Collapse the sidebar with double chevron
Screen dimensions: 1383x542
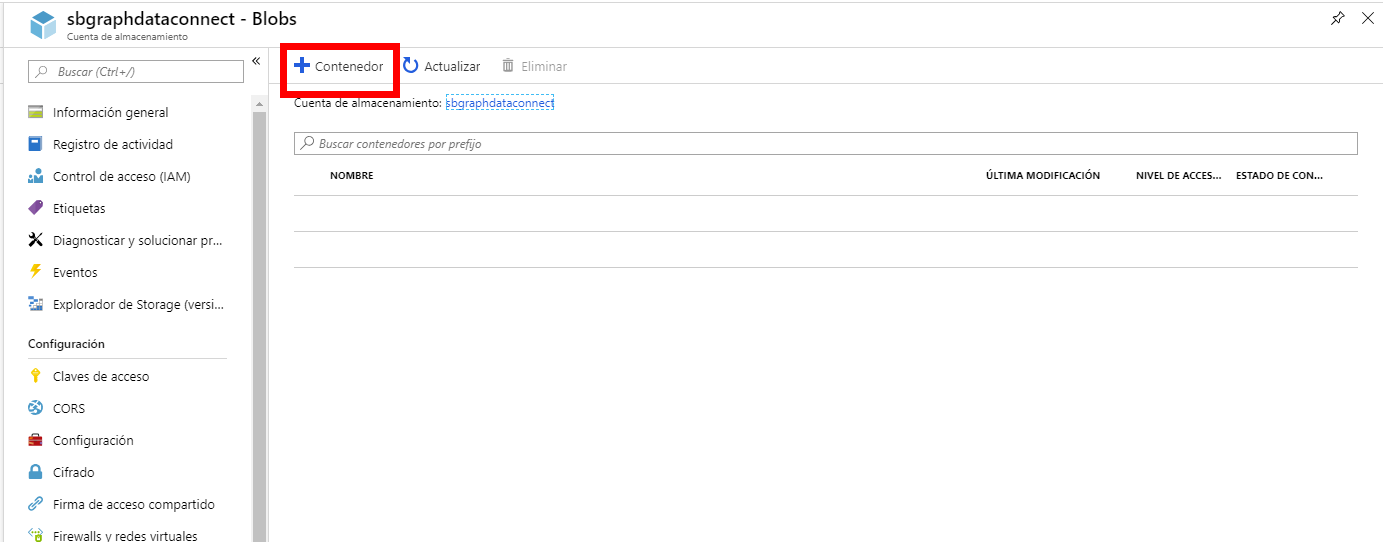[256, 61]
